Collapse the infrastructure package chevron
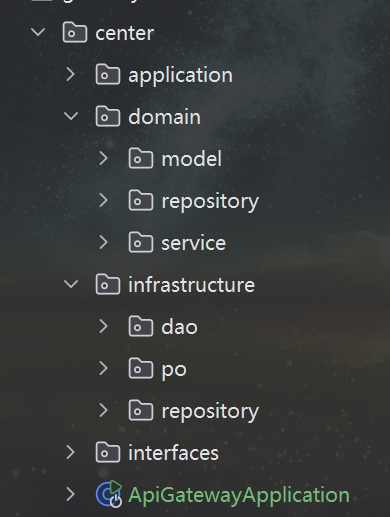The image size is (390, 517). tap(71, 284)
